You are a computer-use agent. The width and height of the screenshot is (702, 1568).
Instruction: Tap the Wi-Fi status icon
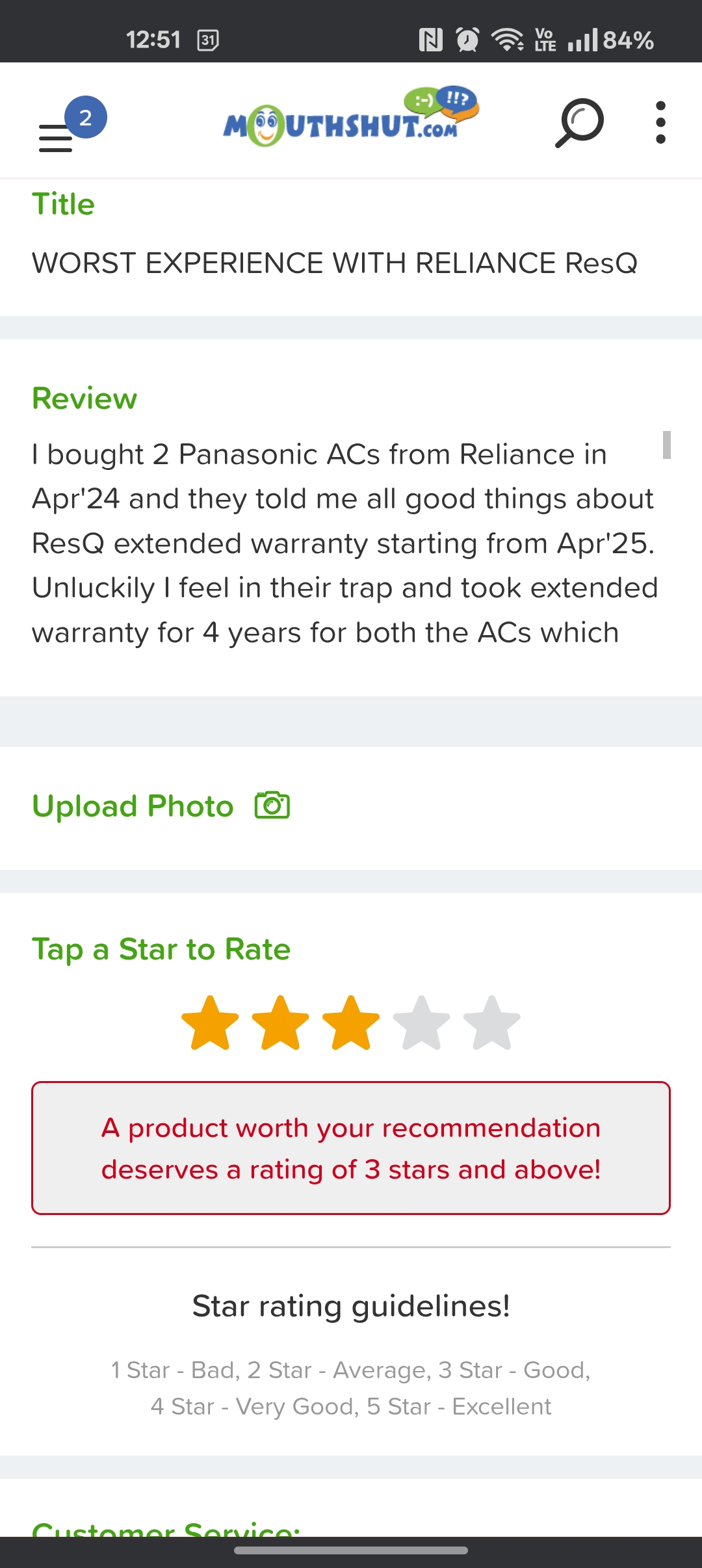coord(508,40)
